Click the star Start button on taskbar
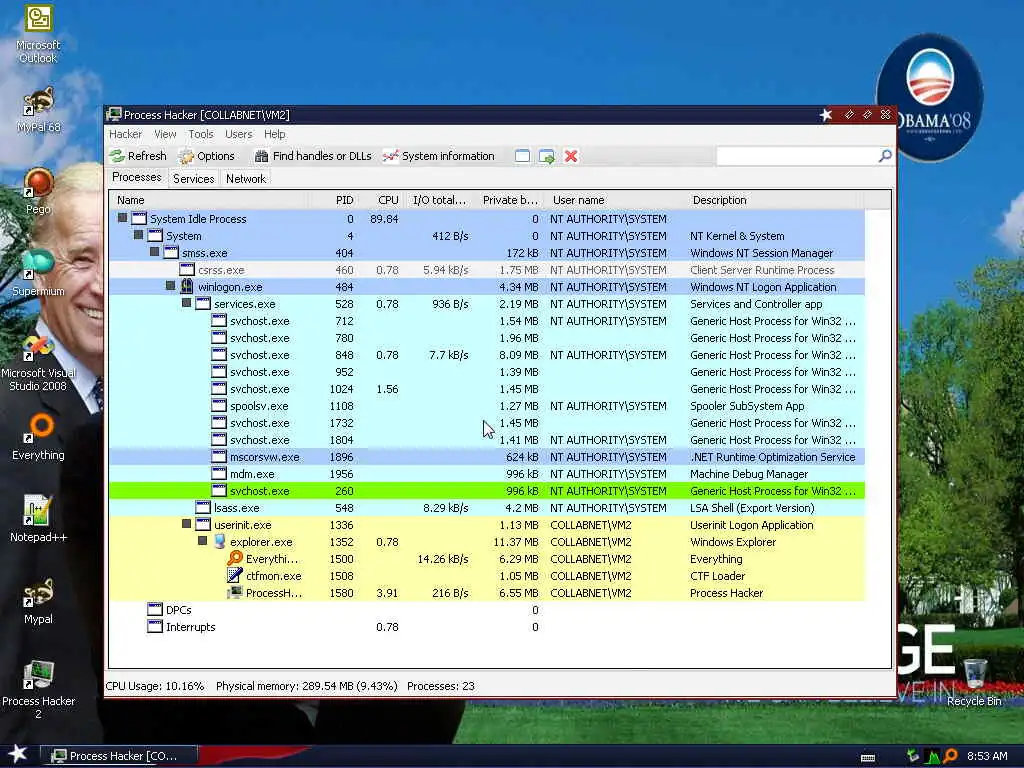This screenshot has height=768, width=1024. (x=18, y=754)
